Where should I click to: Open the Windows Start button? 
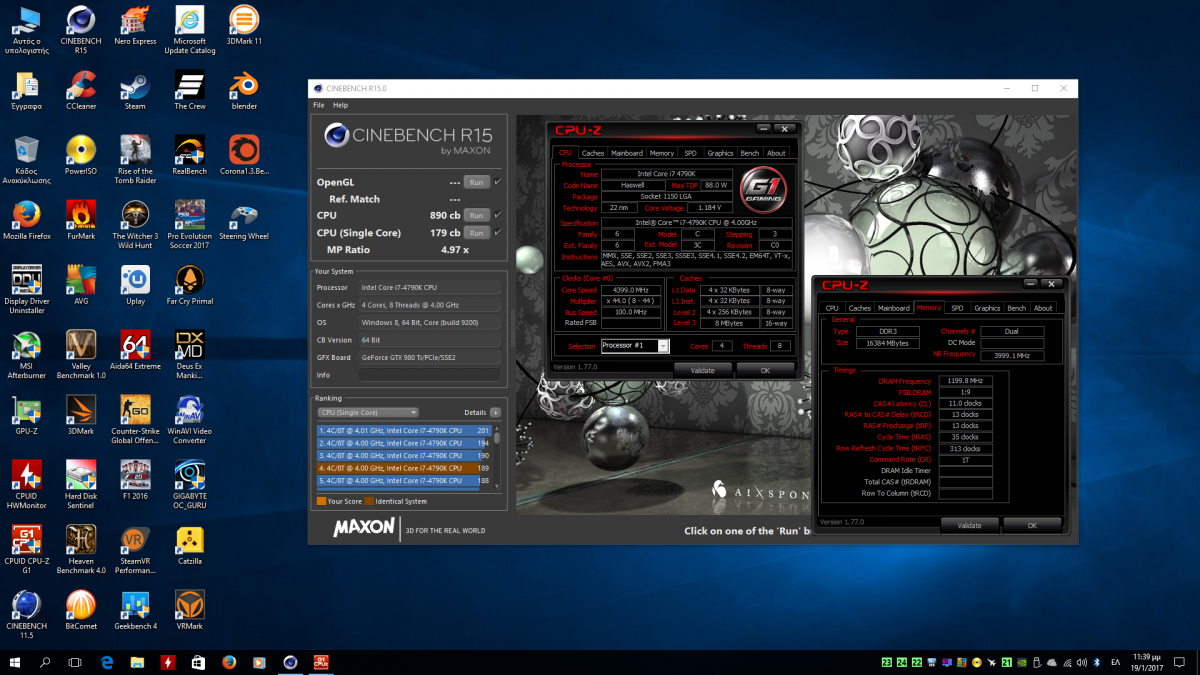pyautogui.click(x=16, y=662)
